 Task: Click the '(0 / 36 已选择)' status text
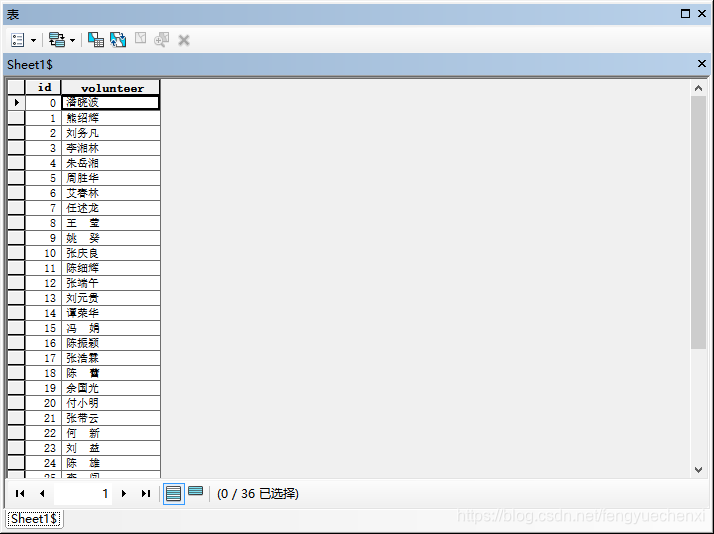[x=258, y=494]
